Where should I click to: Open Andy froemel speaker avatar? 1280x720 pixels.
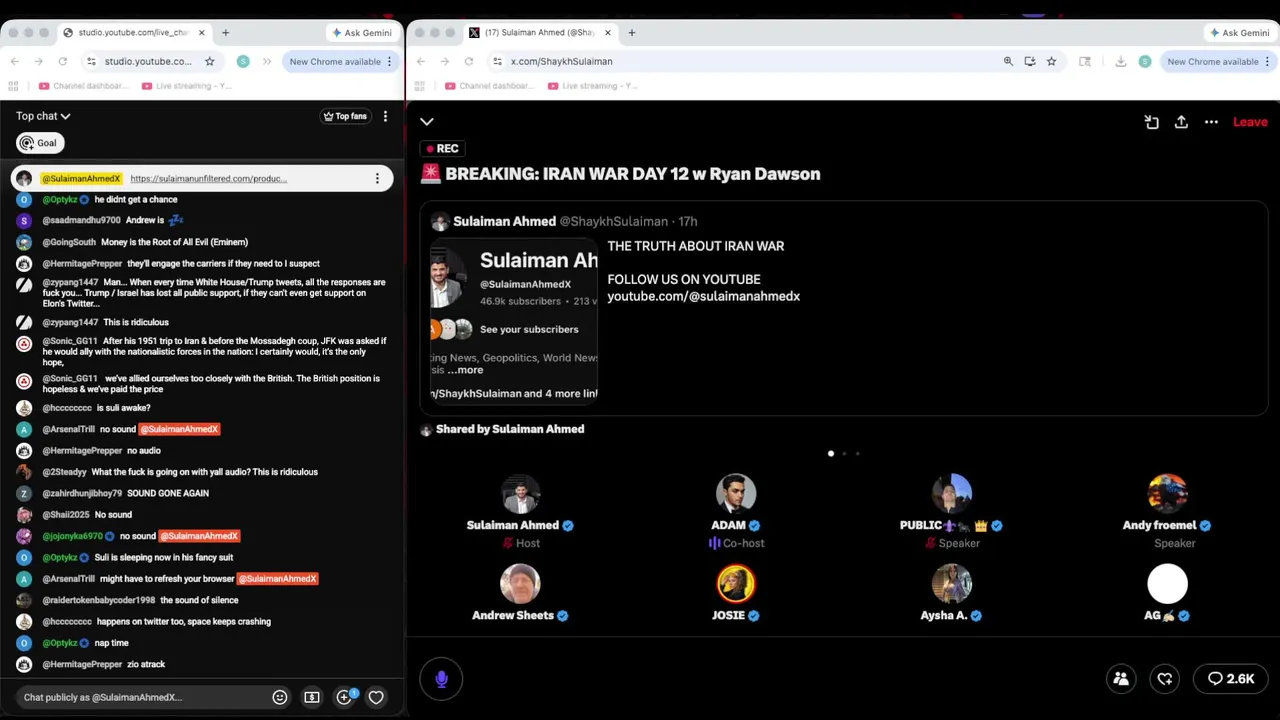1167,494
